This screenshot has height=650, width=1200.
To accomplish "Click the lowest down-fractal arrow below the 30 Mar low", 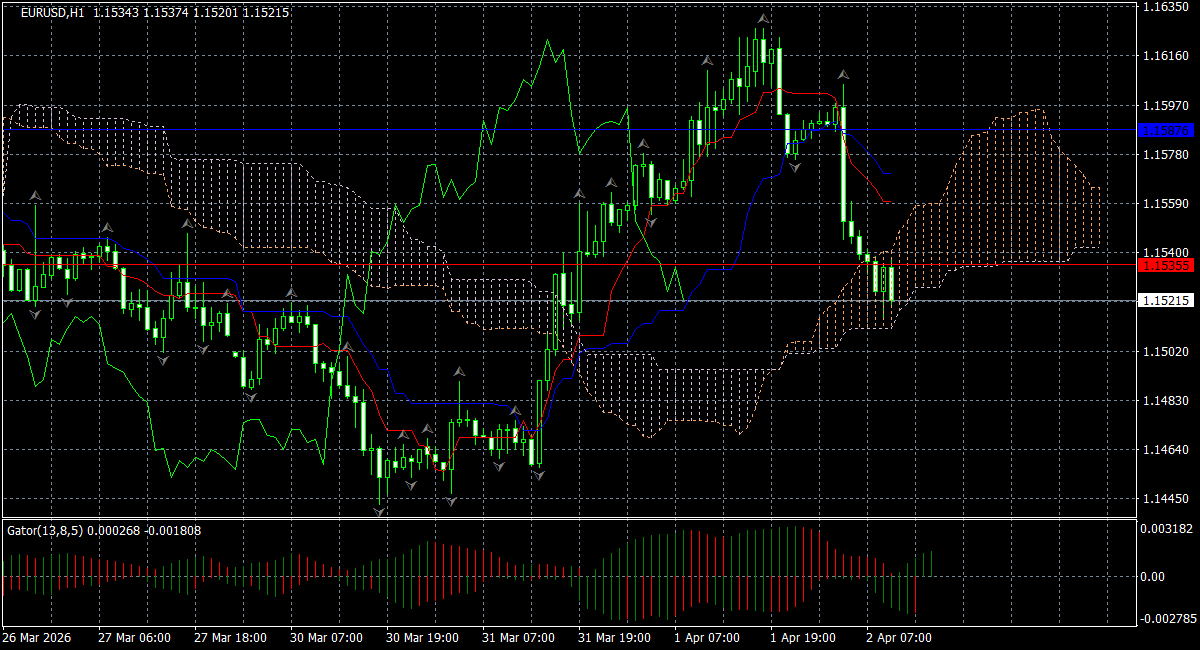I will (x=380, y=511).
